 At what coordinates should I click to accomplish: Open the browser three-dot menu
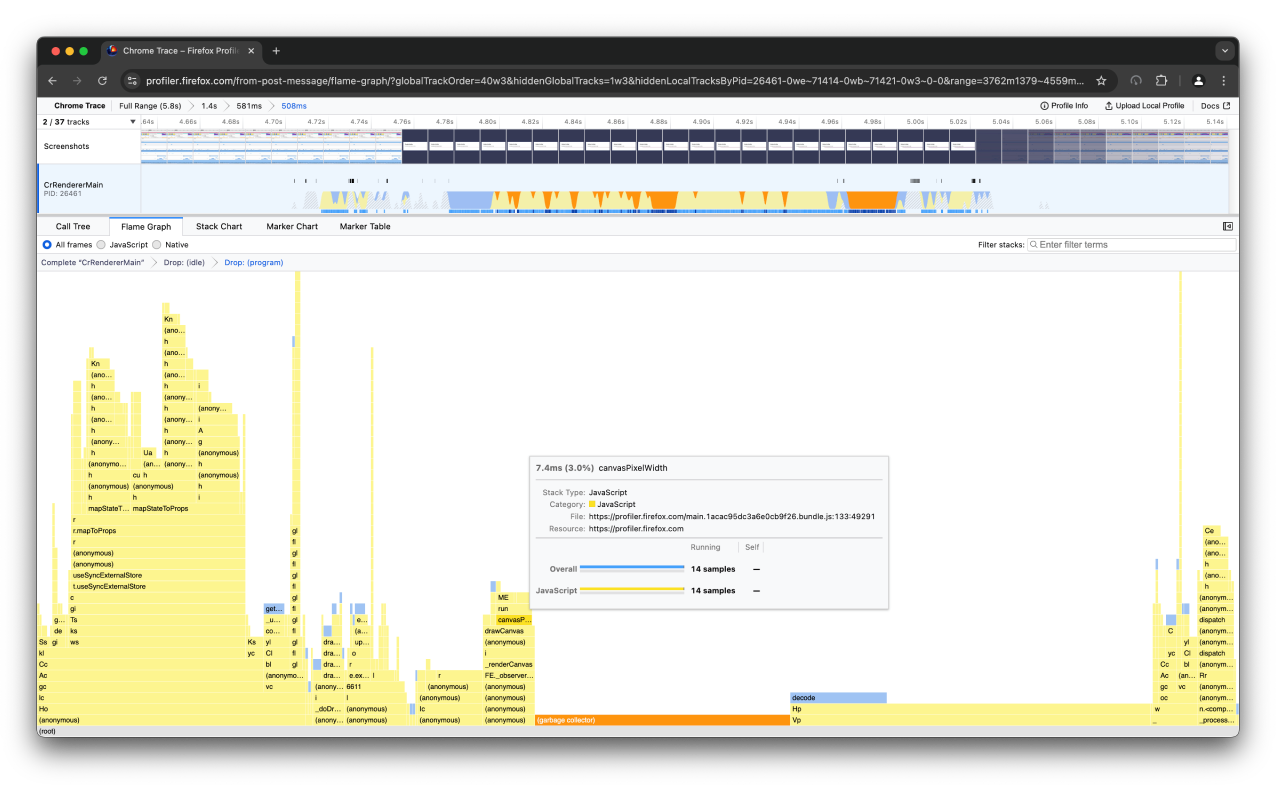point(1224,81)
